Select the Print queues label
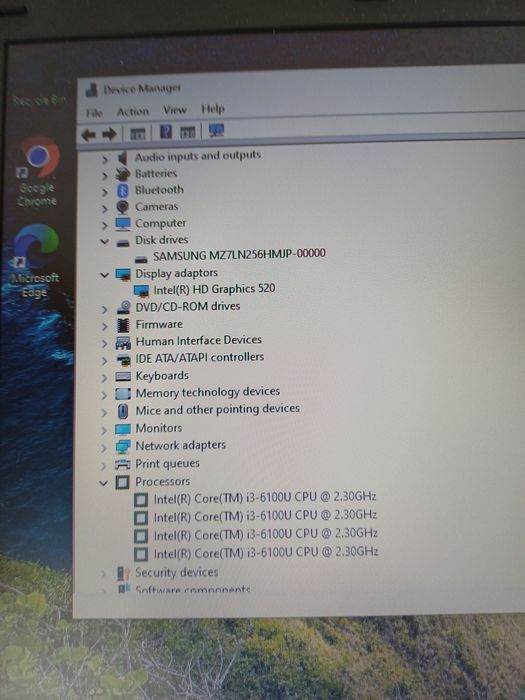Image resolution: width=525 pixels, height=700 pixels. [167, 464]
